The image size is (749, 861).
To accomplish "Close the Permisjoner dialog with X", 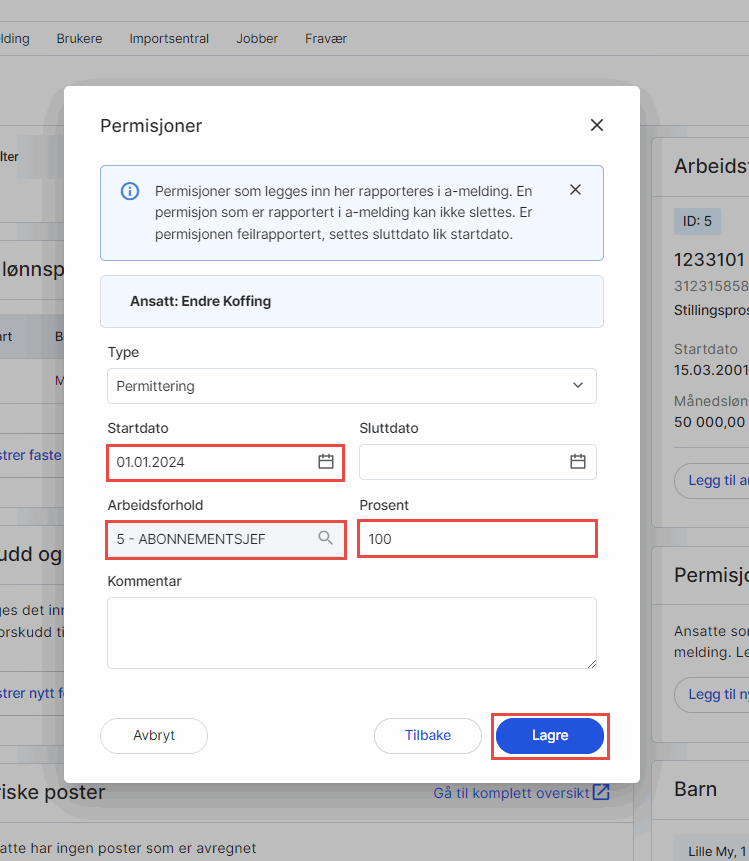I will [x=597, y=125].
